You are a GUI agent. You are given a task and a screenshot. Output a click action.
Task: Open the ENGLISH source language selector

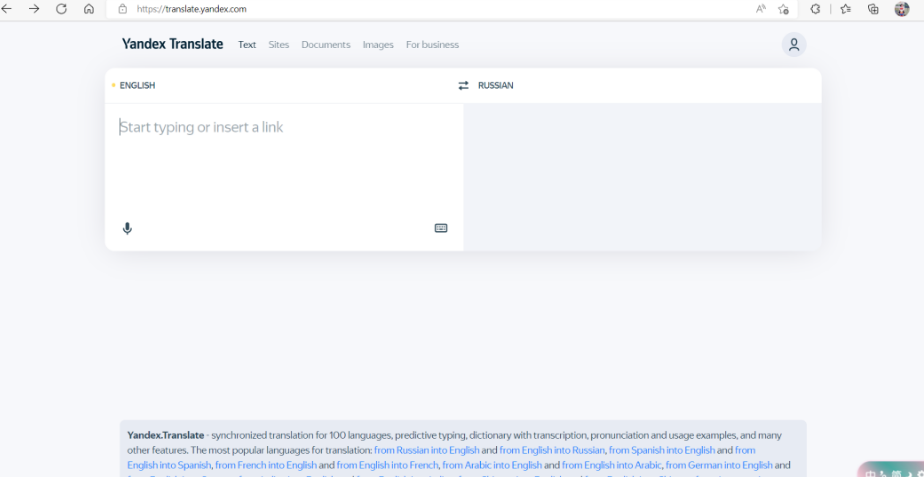[137, 85]
